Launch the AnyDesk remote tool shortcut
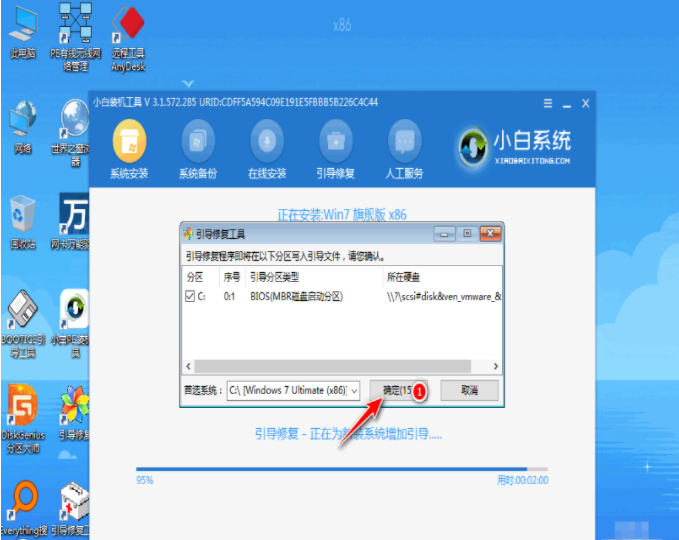The height and width of the screenshot is (540, 679). (128, 37)
